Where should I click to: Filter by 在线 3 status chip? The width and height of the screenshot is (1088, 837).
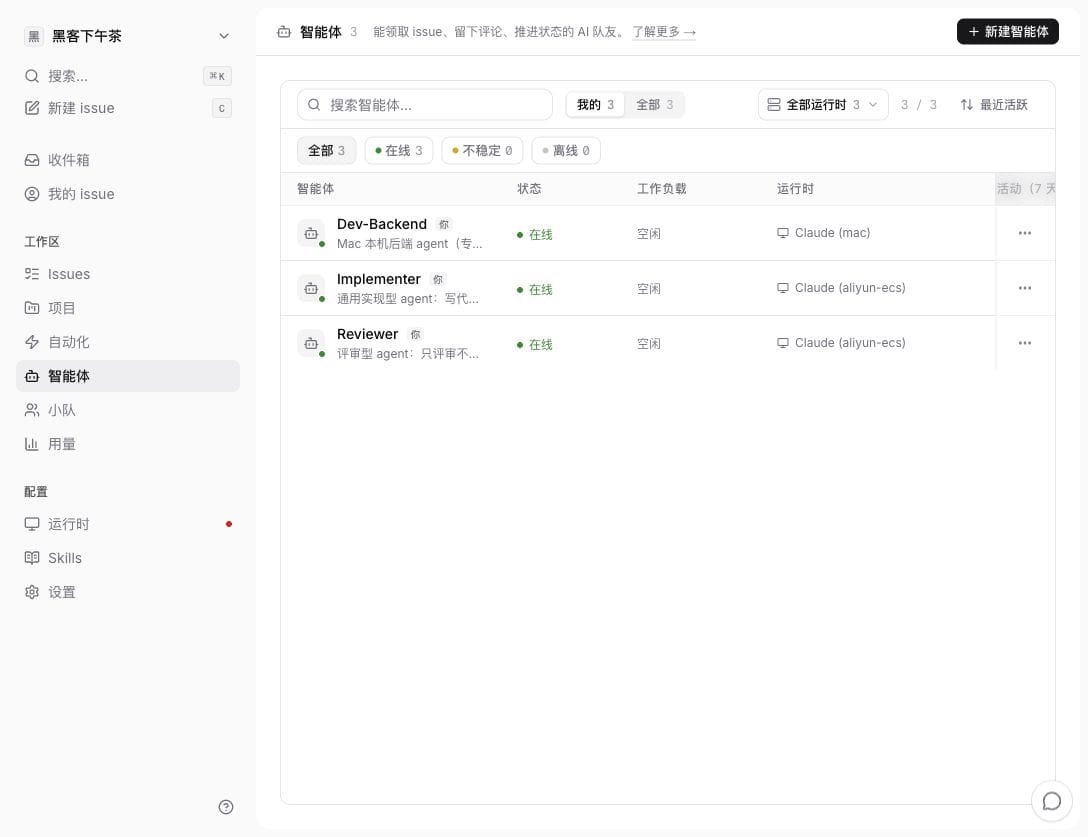coord(398,151)
